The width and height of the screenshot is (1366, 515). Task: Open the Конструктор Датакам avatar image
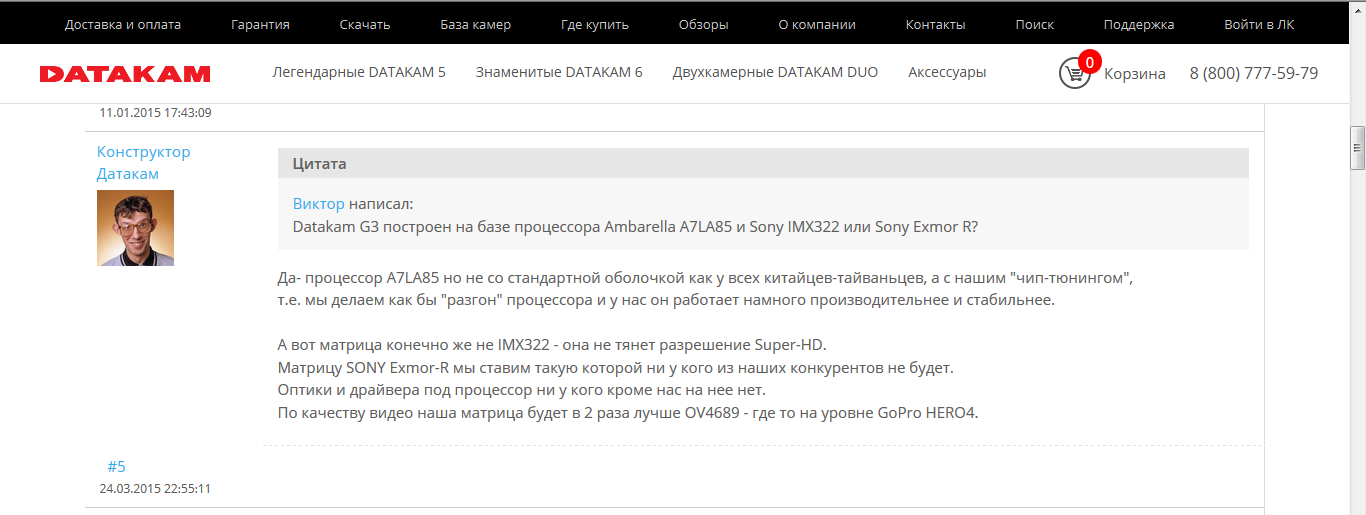click(135, 228)
